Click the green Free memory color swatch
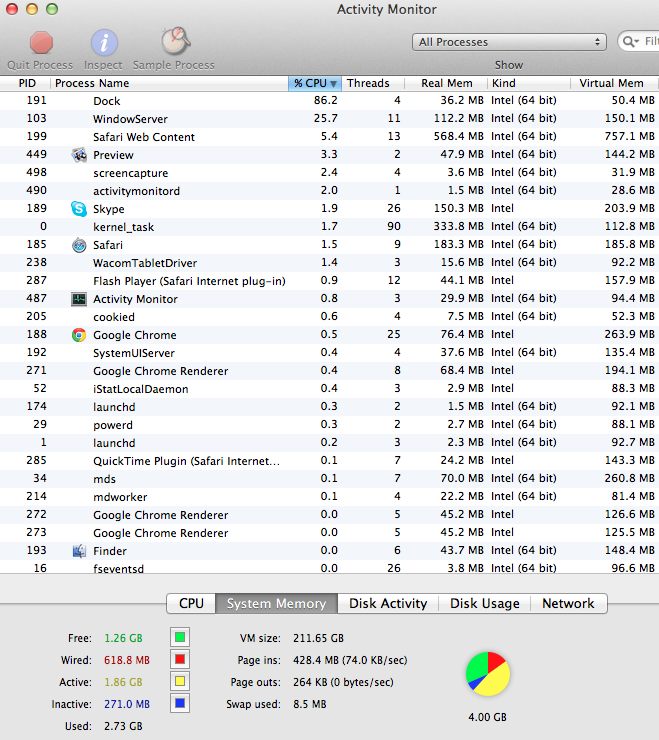Screen dimensions: 659x740 [180, 638]
